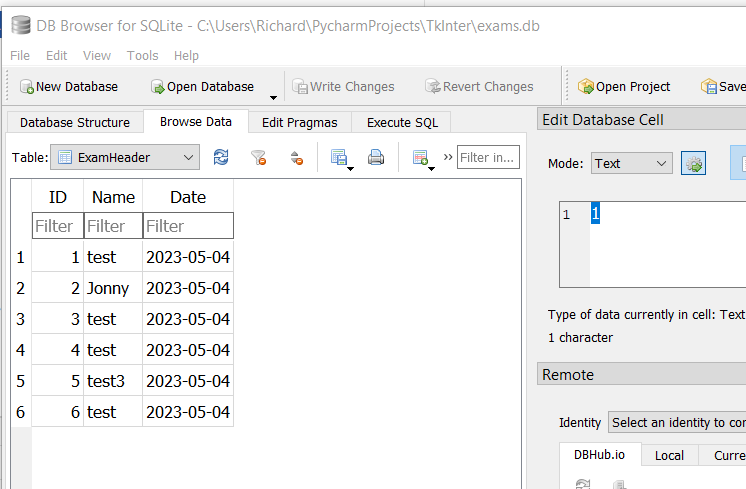Click the Filter in any column field

[488, 157]
